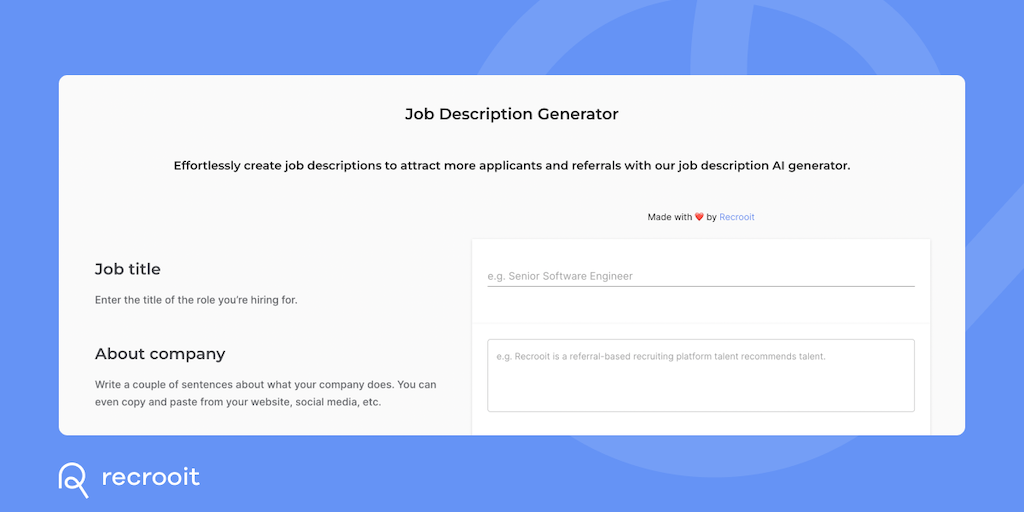Click inside the About company text area
Viewport: 1024px width, 512px height.
click(x=700, y=376)
